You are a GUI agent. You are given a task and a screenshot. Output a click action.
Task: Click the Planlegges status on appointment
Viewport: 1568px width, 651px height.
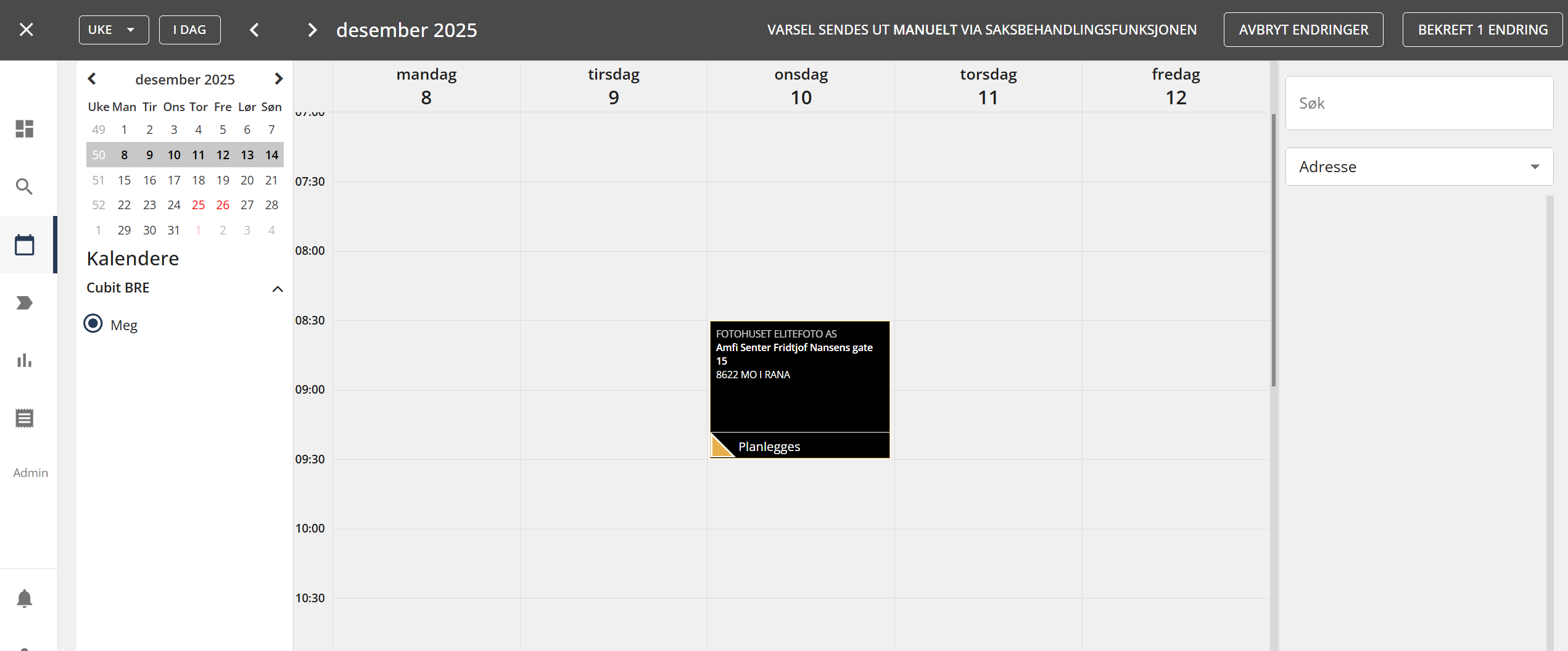point(769,447)
